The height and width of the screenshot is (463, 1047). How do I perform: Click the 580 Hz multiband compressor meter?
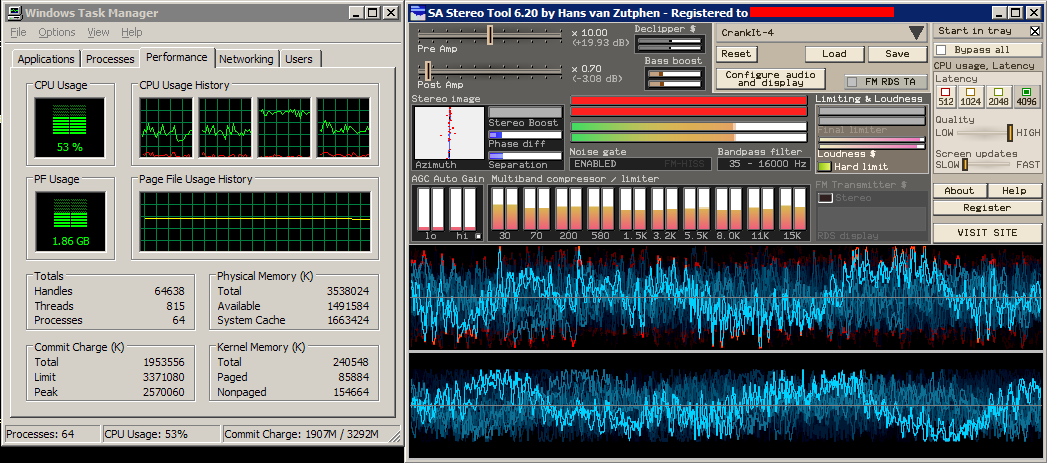pyautogui.click(x=601, y=208)
